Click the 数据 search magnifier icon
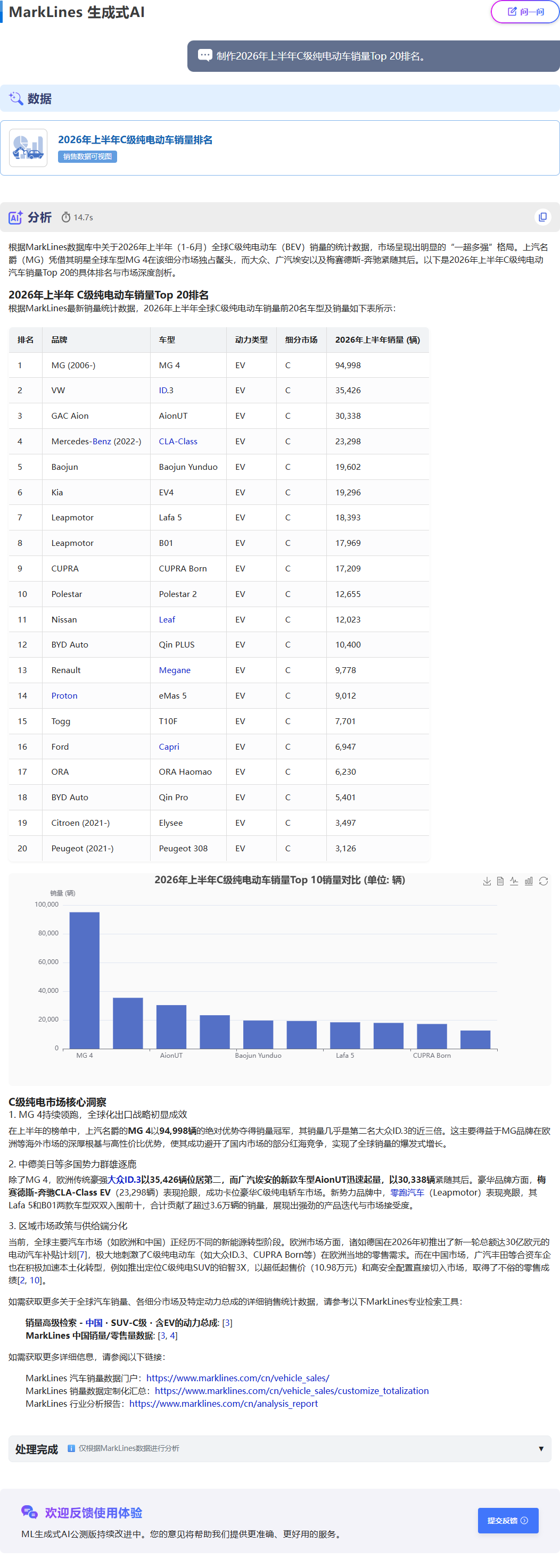The height and width of the screenshot is (1568, 560). tap(17, 98)
